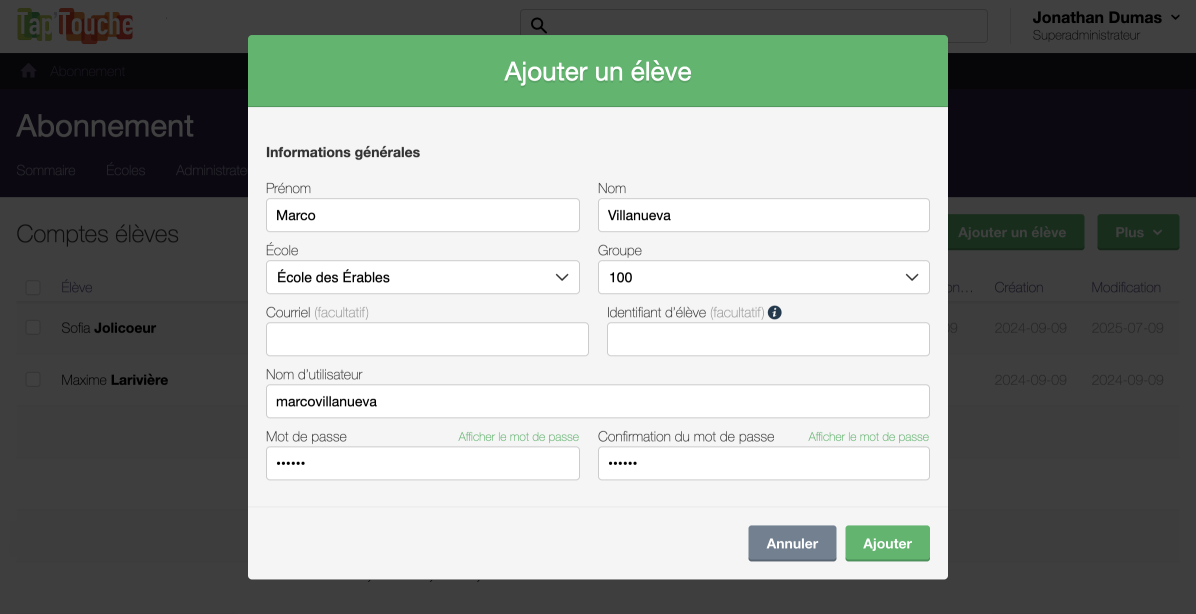
Task: Switch to the Écoles tab
Action: click(x=126, y=170)
